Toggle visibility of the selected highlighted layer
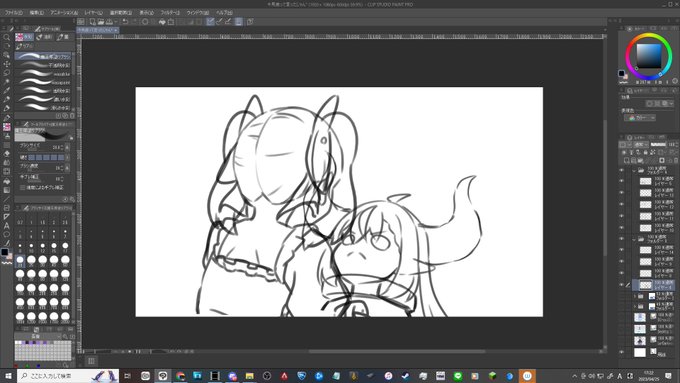680x383 pixels. pos(621,285)
